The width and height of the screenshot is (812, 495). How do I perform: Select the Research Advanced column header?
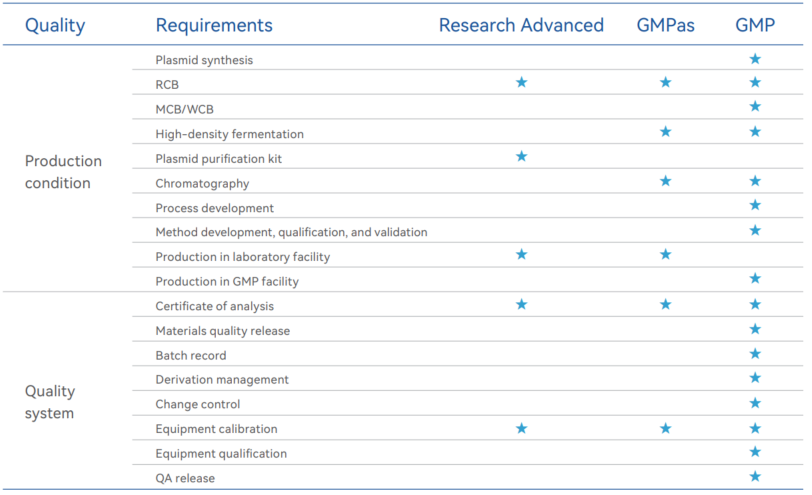(521, 25)
